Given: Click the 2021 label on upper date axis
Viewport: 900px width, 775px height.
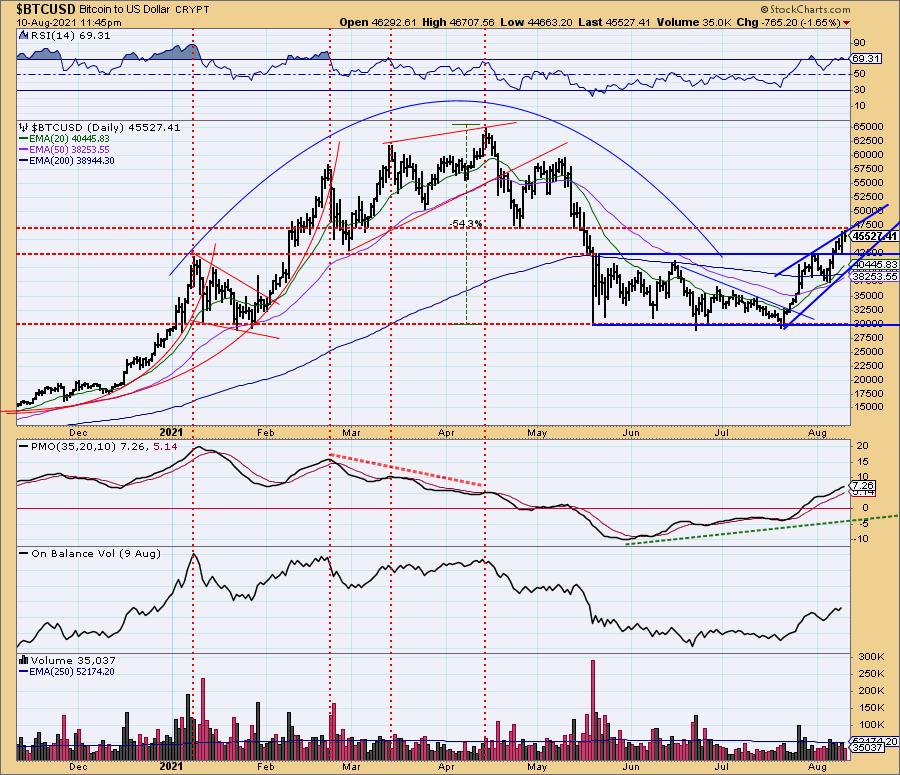Looking at the screenshot, I should point(171,432).
